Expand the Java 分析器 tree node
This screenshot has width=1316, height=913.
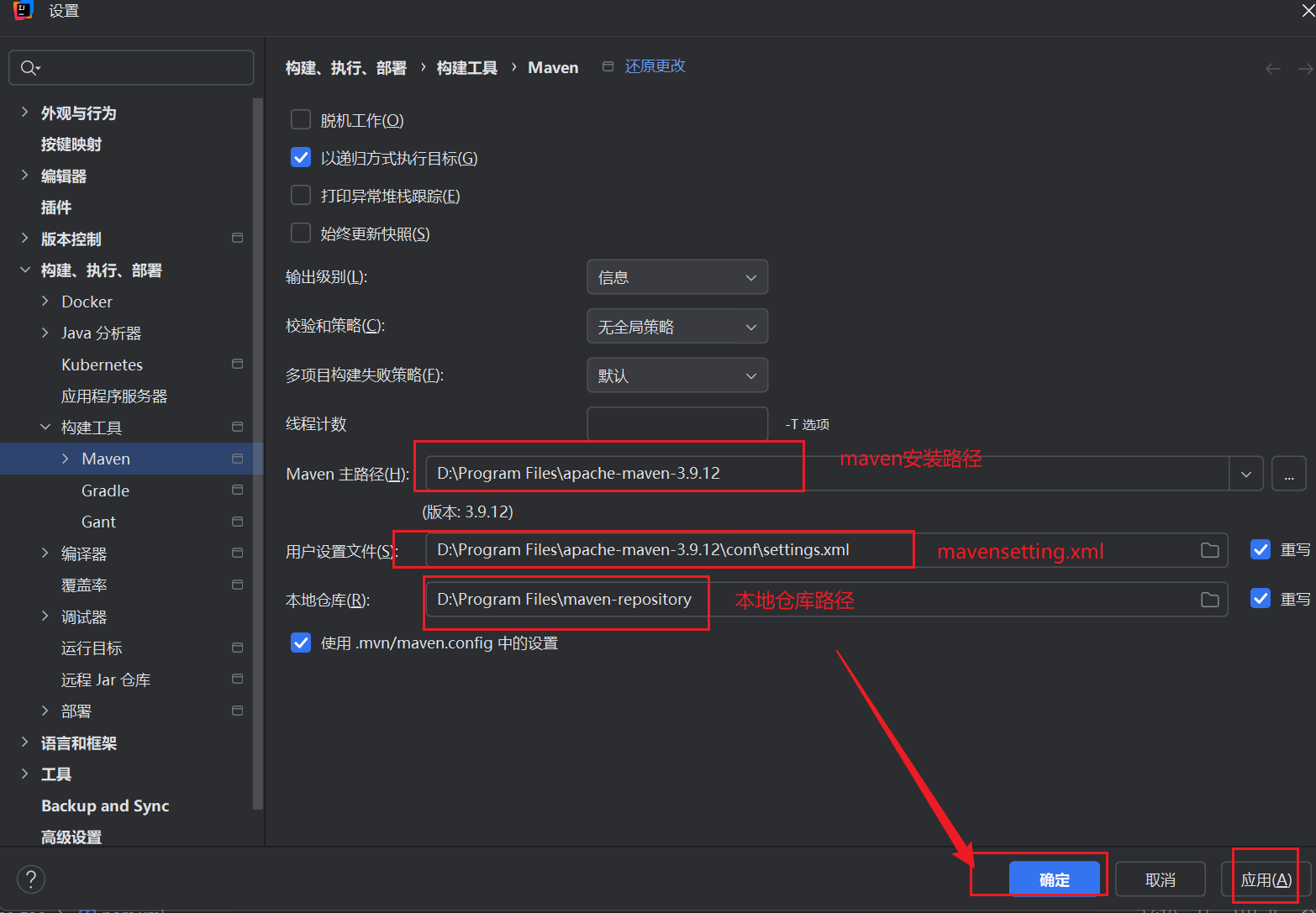click(x=45, y=333)
